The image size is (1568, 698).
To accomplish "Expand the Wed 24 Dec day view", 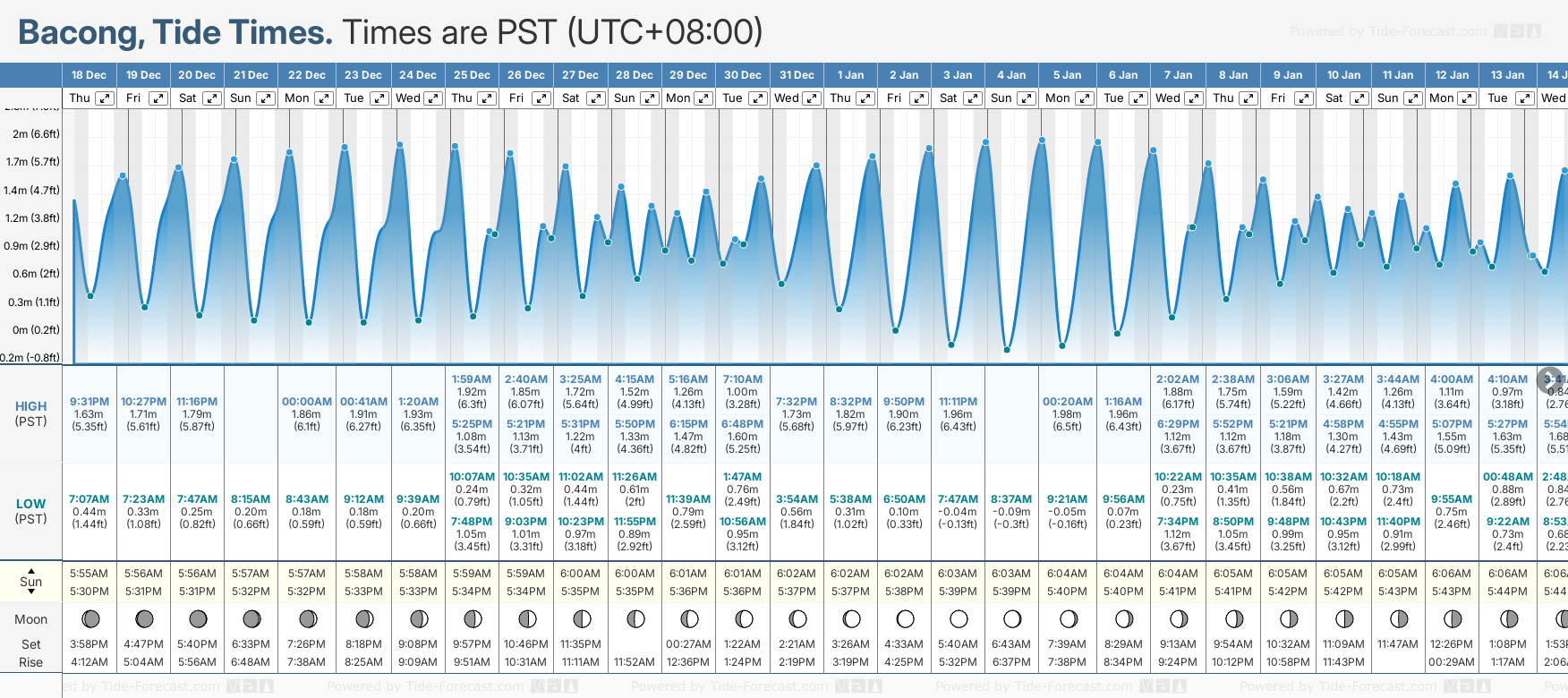I will tap(432, 98).
